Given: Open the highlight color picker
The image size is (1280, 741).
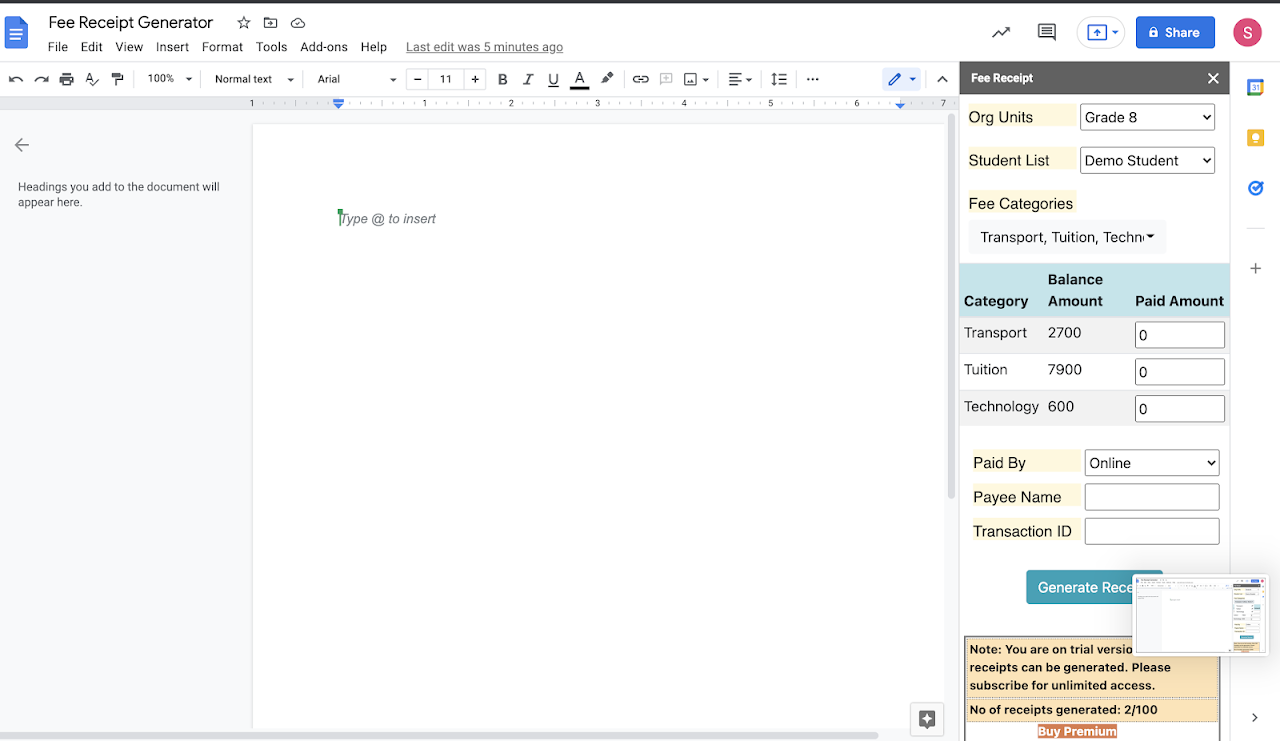Looking at the screenshot, I should tap(607, 79).
